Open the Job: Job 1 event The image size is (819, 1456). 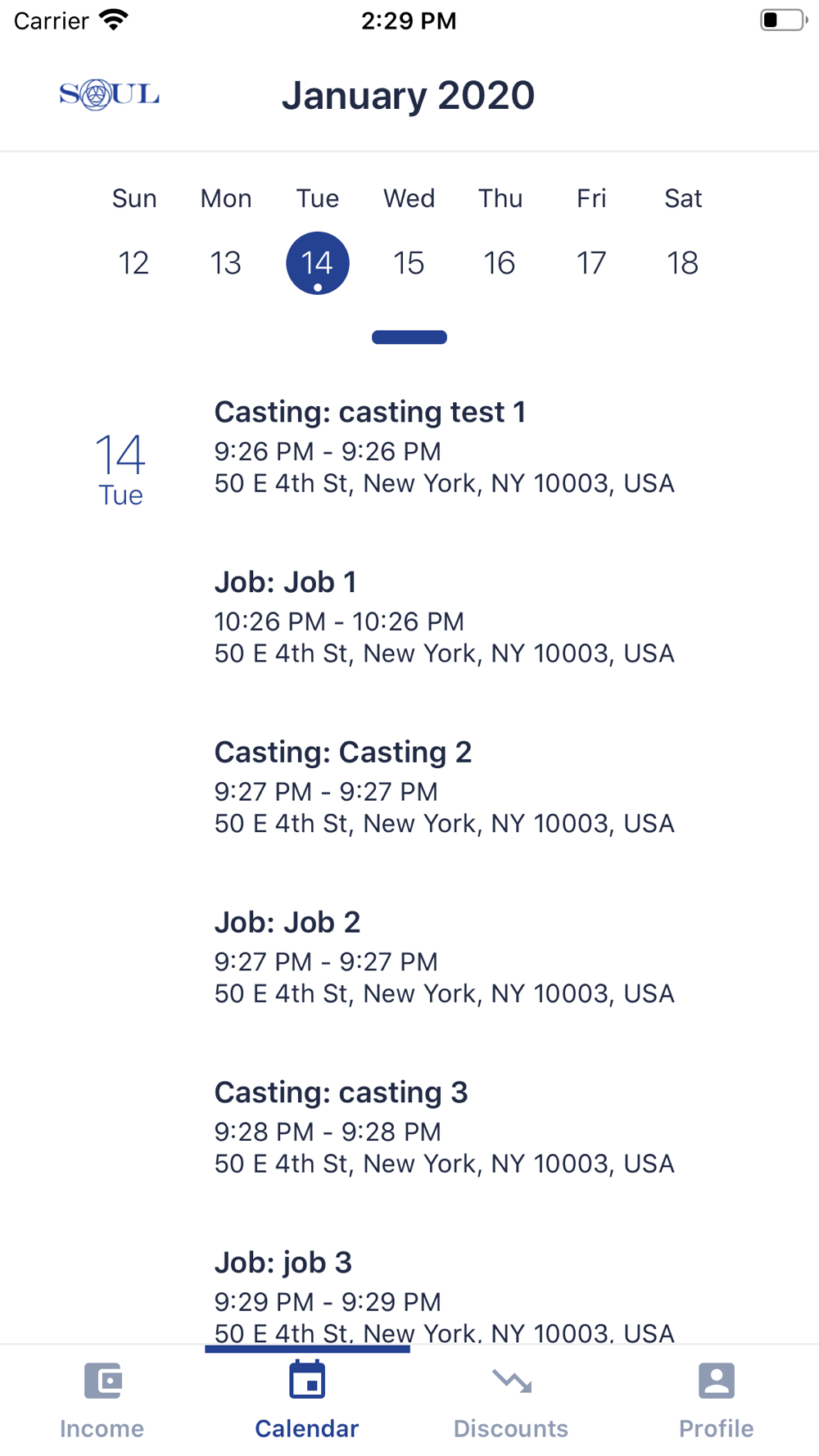coord(445,617)
